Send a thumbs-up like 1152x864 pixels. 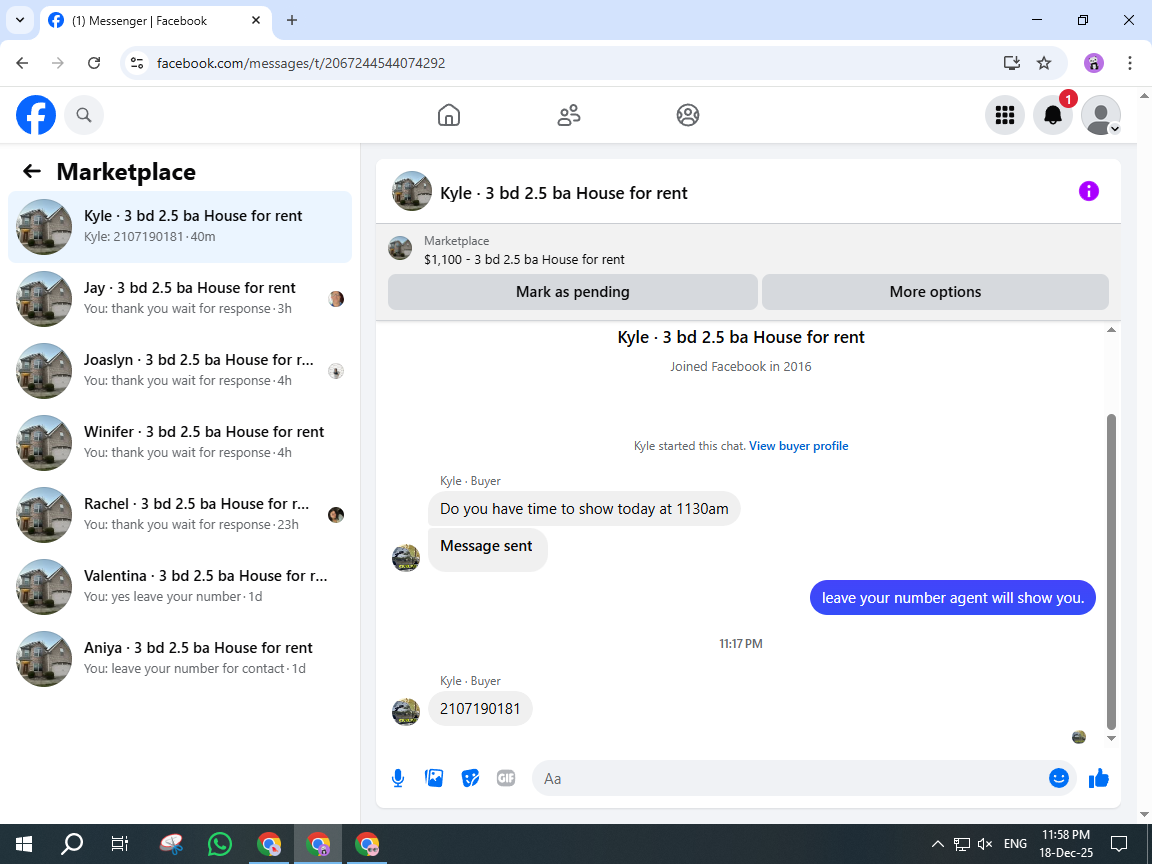click(x=1098, y=778)
